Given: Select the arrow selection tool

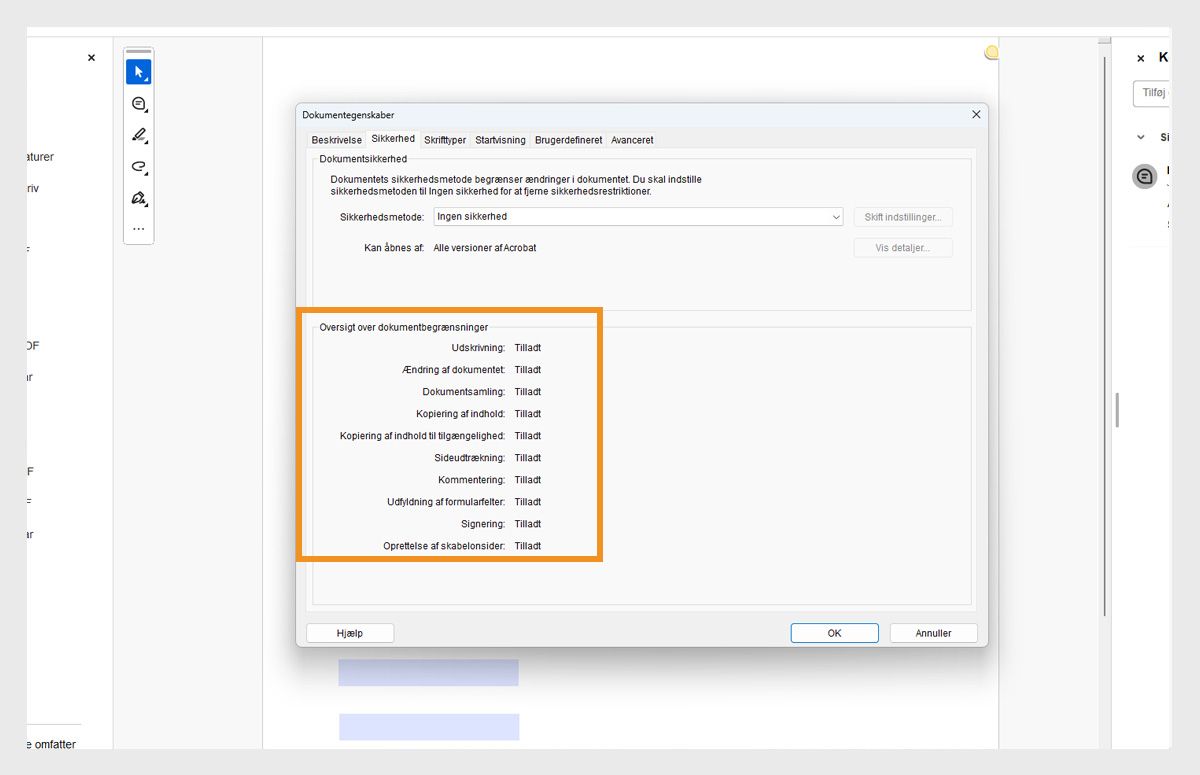Looking at the screenshot, I should click(138, 72).
